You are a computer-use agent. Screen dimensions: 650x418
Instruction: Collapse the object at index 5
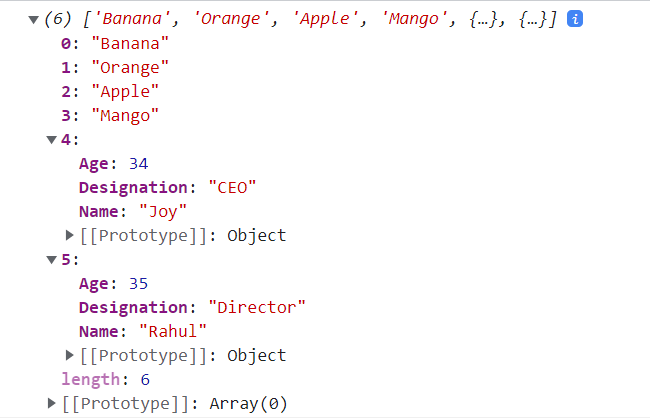click(x=51, y=260)
